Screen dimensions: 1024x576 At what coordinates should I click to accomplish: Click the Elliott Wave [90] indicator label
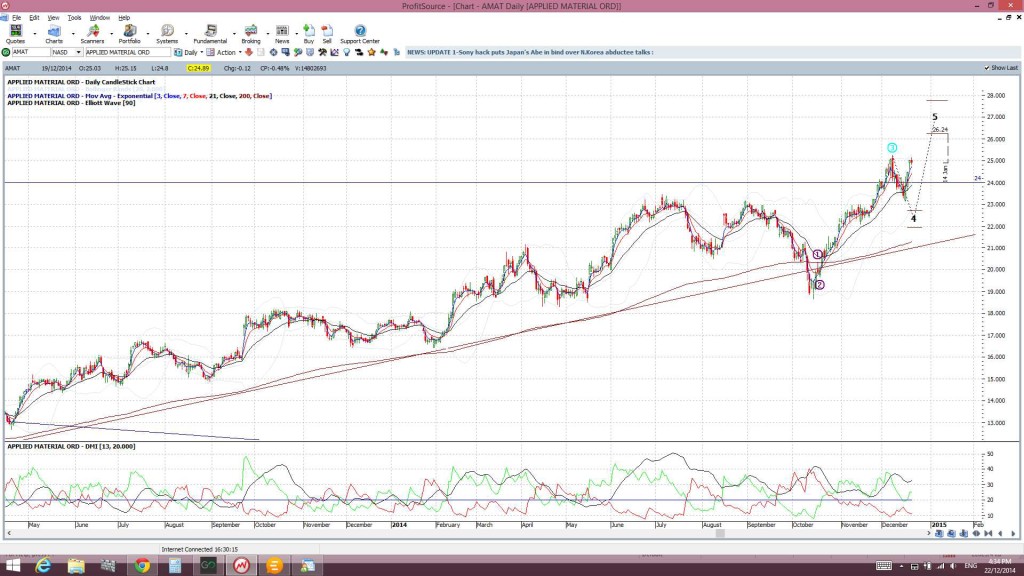pyautogui.click(x=71, y=103)
